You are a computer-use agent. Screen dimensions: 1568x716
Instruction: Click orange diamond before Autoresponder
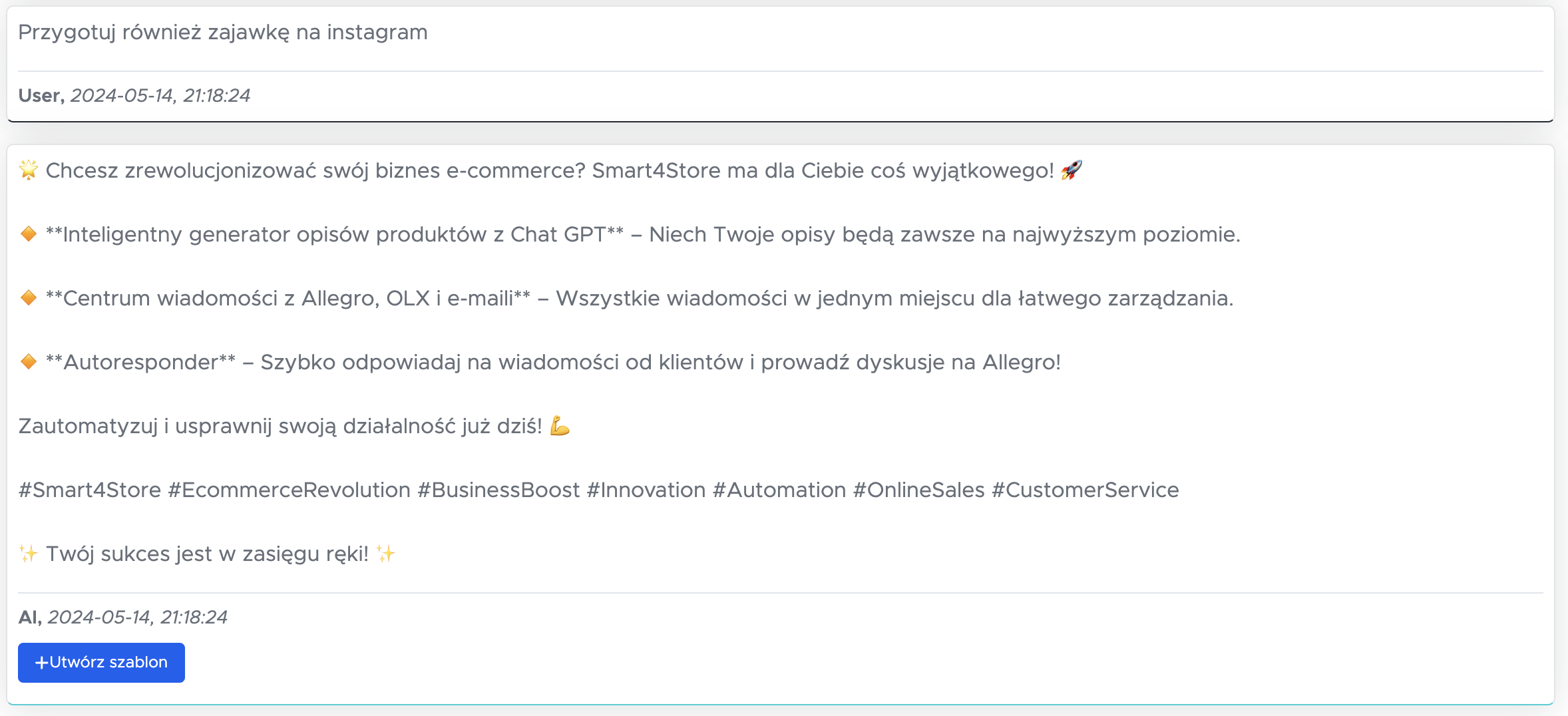click(x=29, y=362)
